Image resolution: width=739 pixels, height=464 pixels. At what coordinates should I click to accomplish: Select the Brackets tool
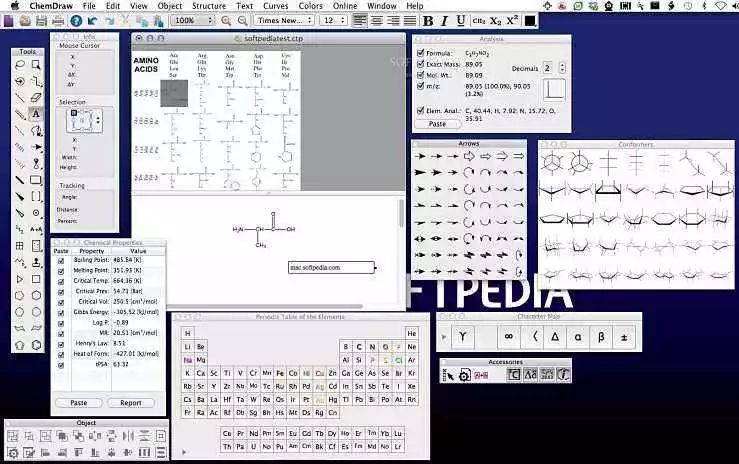coord(36,196)
